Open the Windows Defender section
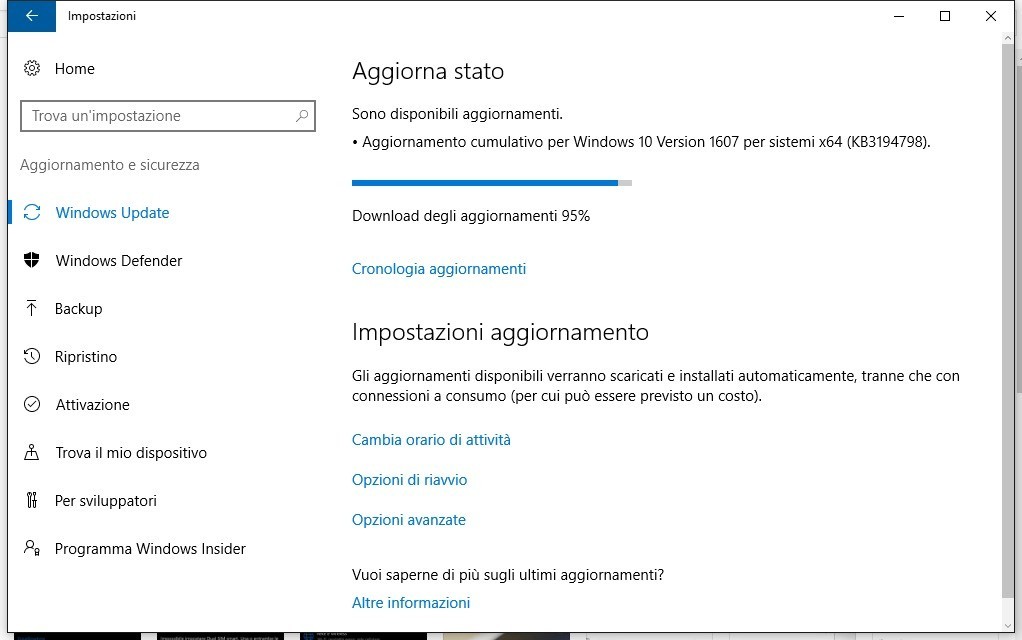Screen dimensions: 1022x640 coord(119,261)
